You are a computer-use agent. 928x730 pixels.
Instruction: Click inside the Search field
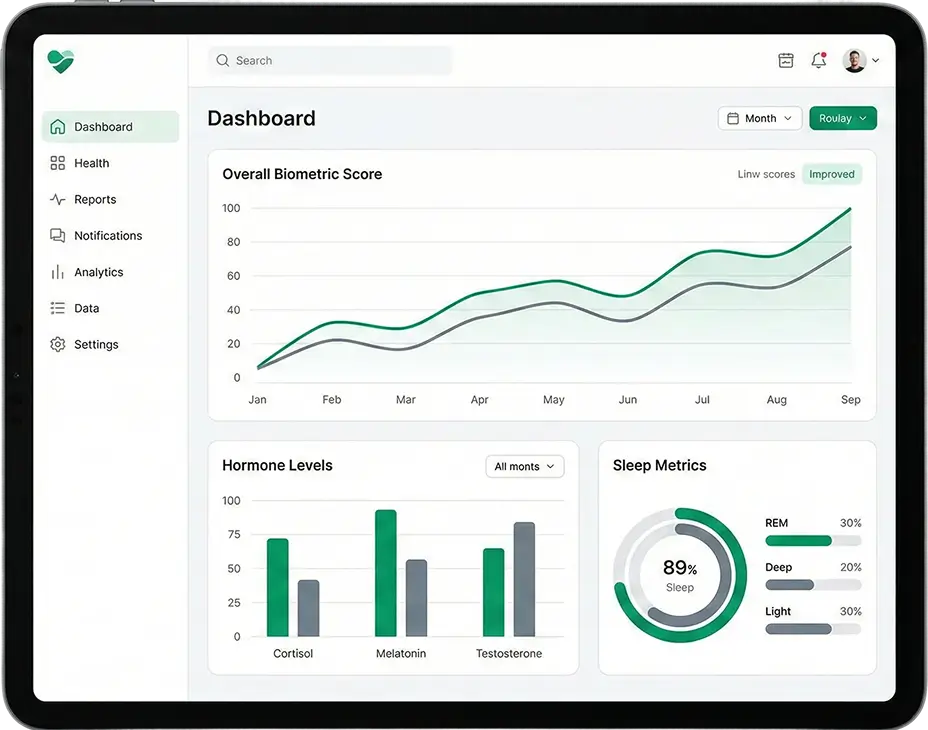click(x=330, y=61)
